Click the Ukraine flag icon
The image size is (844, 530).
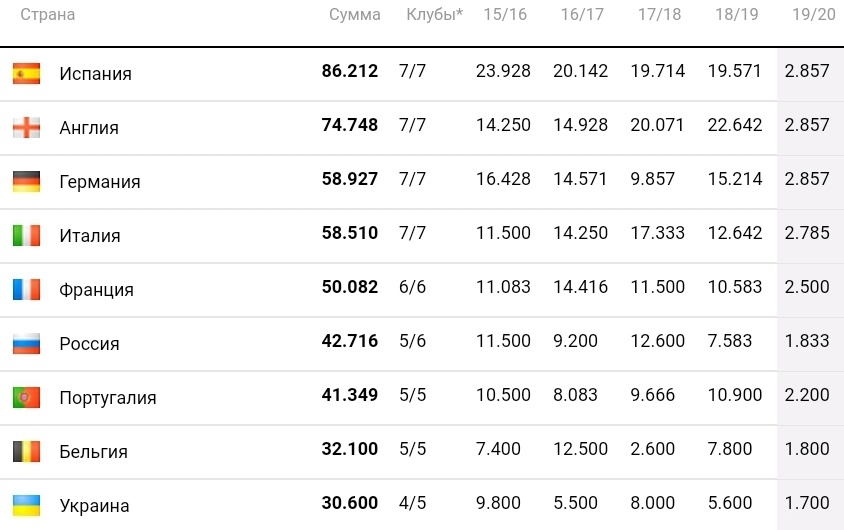coord(26,505)
